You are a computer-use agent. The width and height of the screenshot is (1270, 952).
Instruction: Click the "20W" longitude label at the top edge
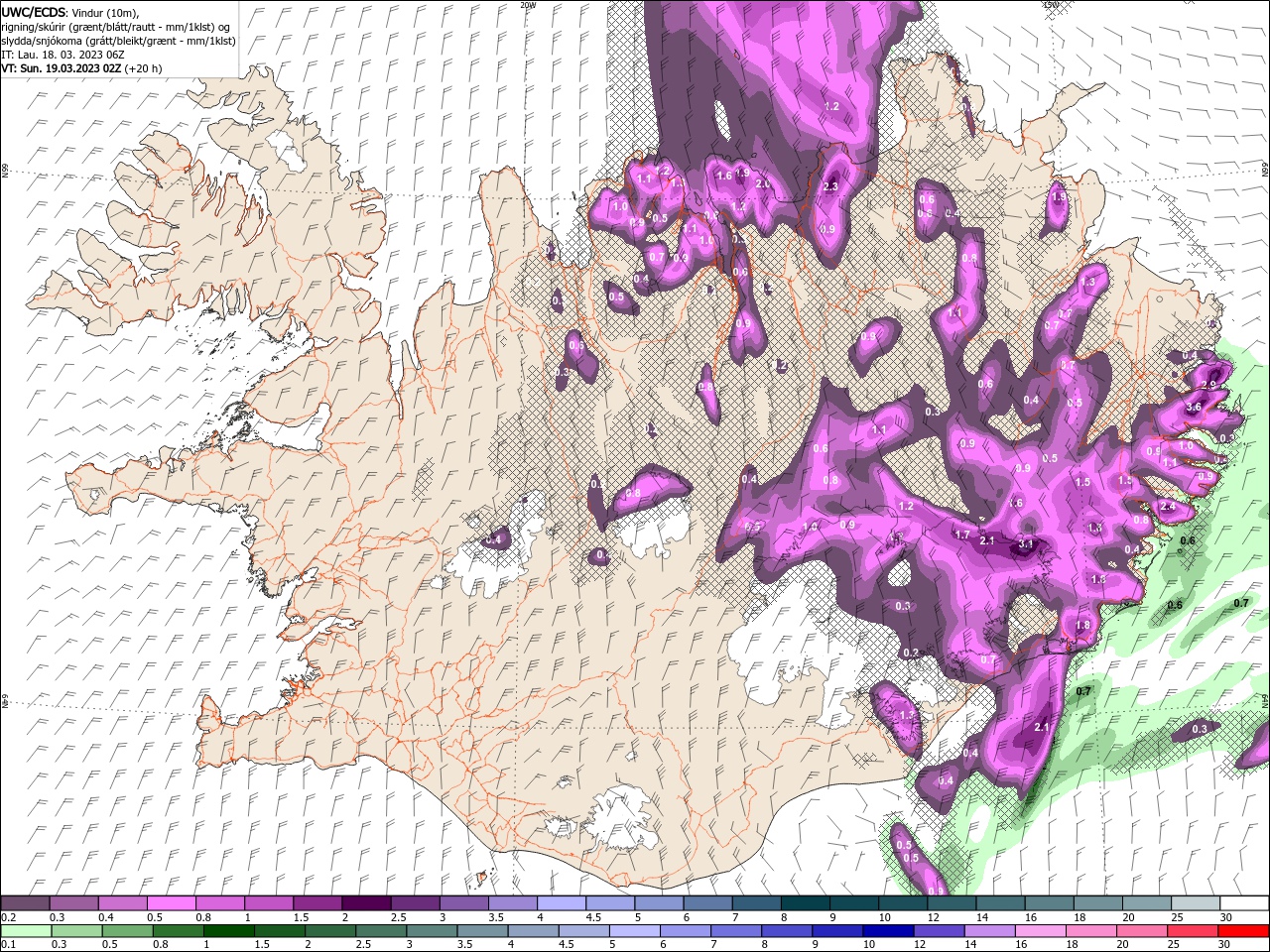[527, 5]
